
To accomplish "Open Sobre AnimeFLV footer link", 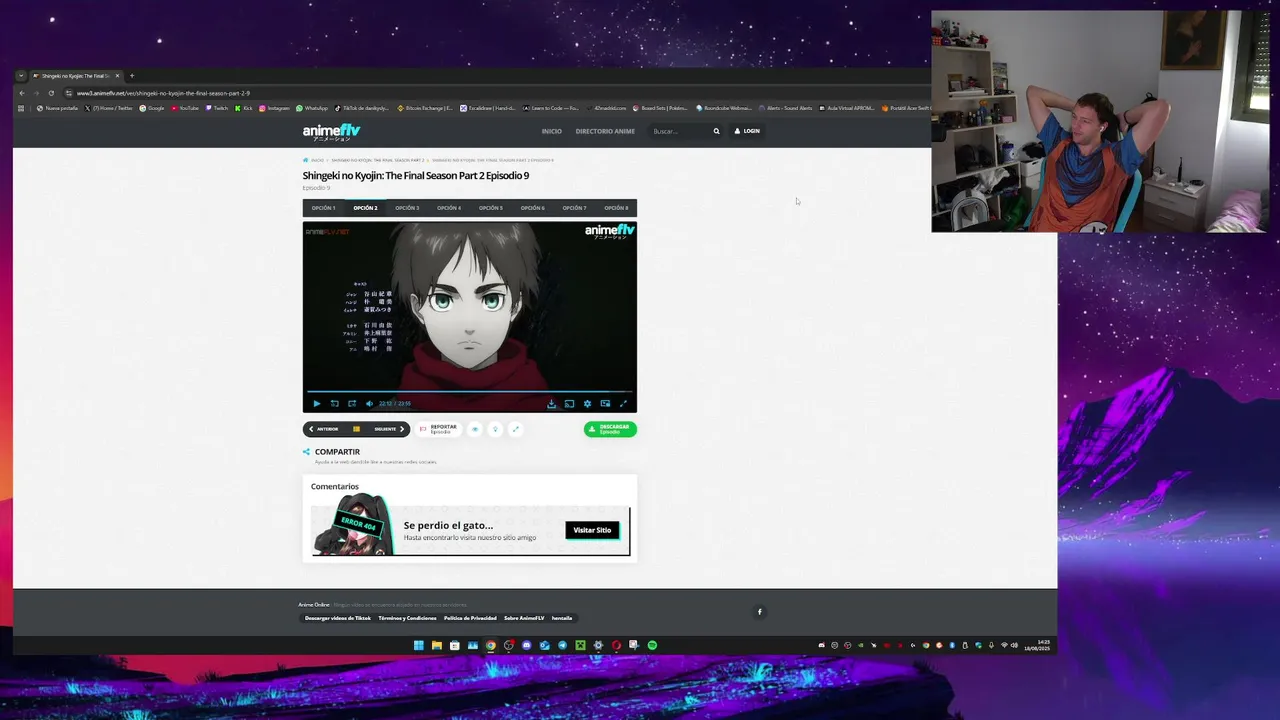I will tap(524, 618).
